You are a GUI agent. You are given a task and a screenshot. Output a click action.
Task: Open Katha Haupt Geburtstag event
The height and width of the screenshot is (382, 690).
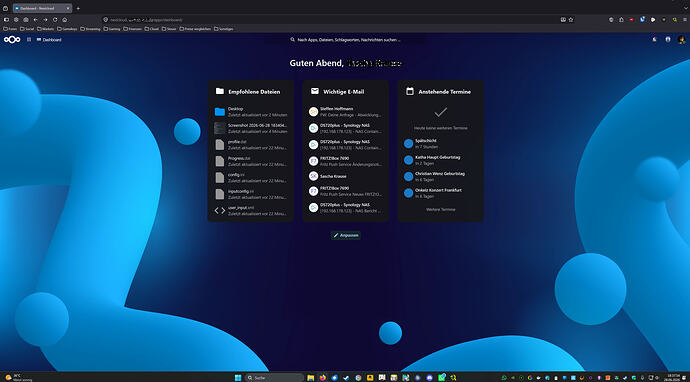(x=440, y=160)
